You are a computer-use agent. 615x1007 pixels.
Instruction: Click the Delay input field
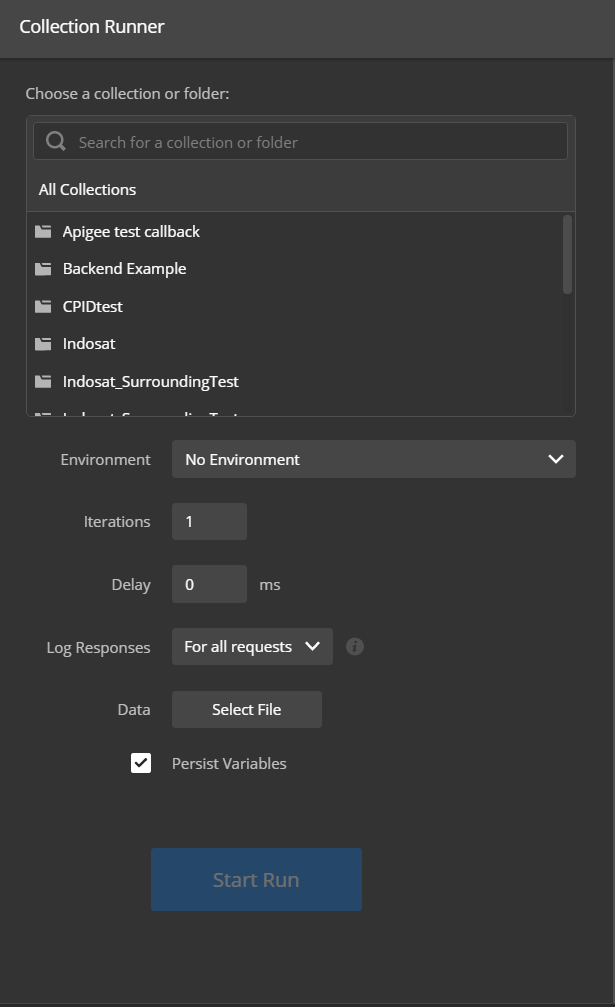pos(209,584)
